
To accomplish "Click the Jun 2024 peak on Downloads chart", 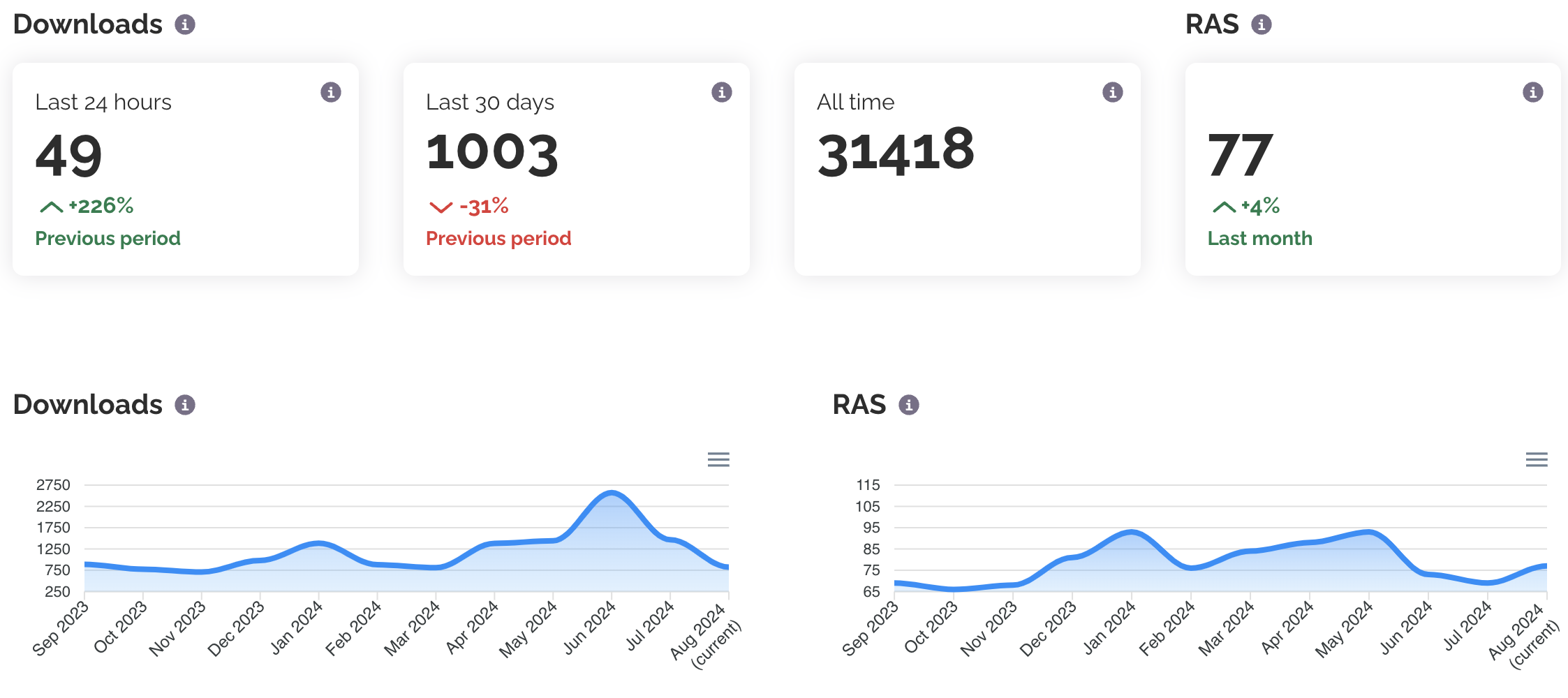I will (612, 493).
